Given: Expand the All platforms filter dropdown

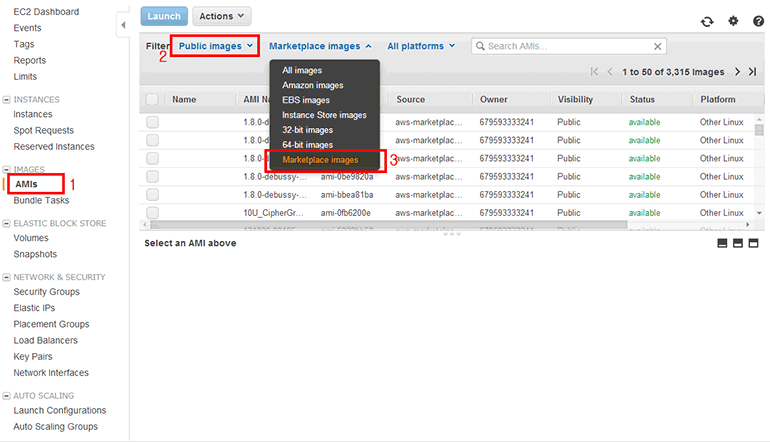Looking at the screenshot, I should [421, 46].
